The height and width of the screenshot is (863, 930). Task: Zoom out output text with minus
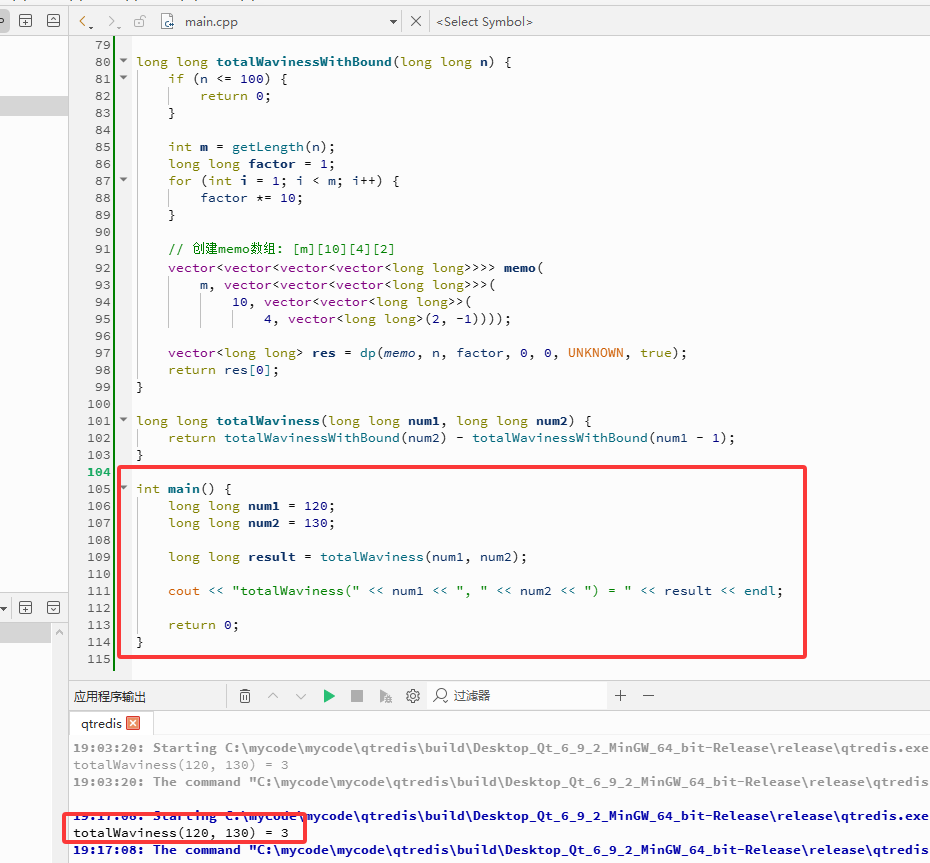[x=648, y=695]
